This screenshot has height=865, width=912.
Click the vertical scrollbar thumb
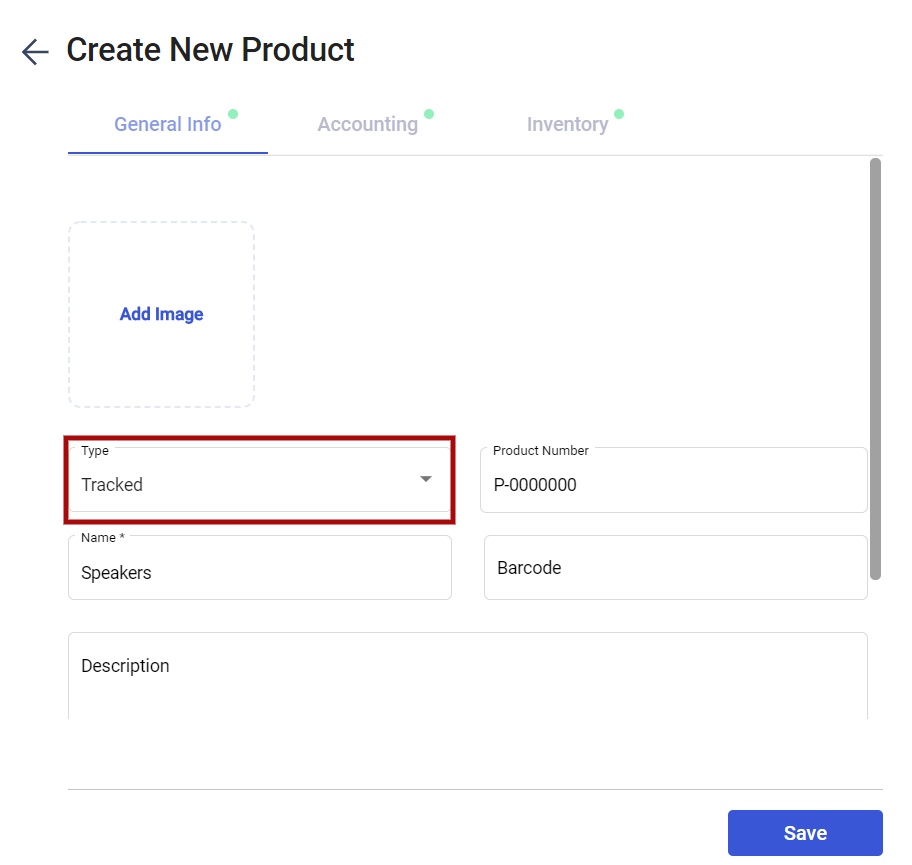[x=875, y=369]
